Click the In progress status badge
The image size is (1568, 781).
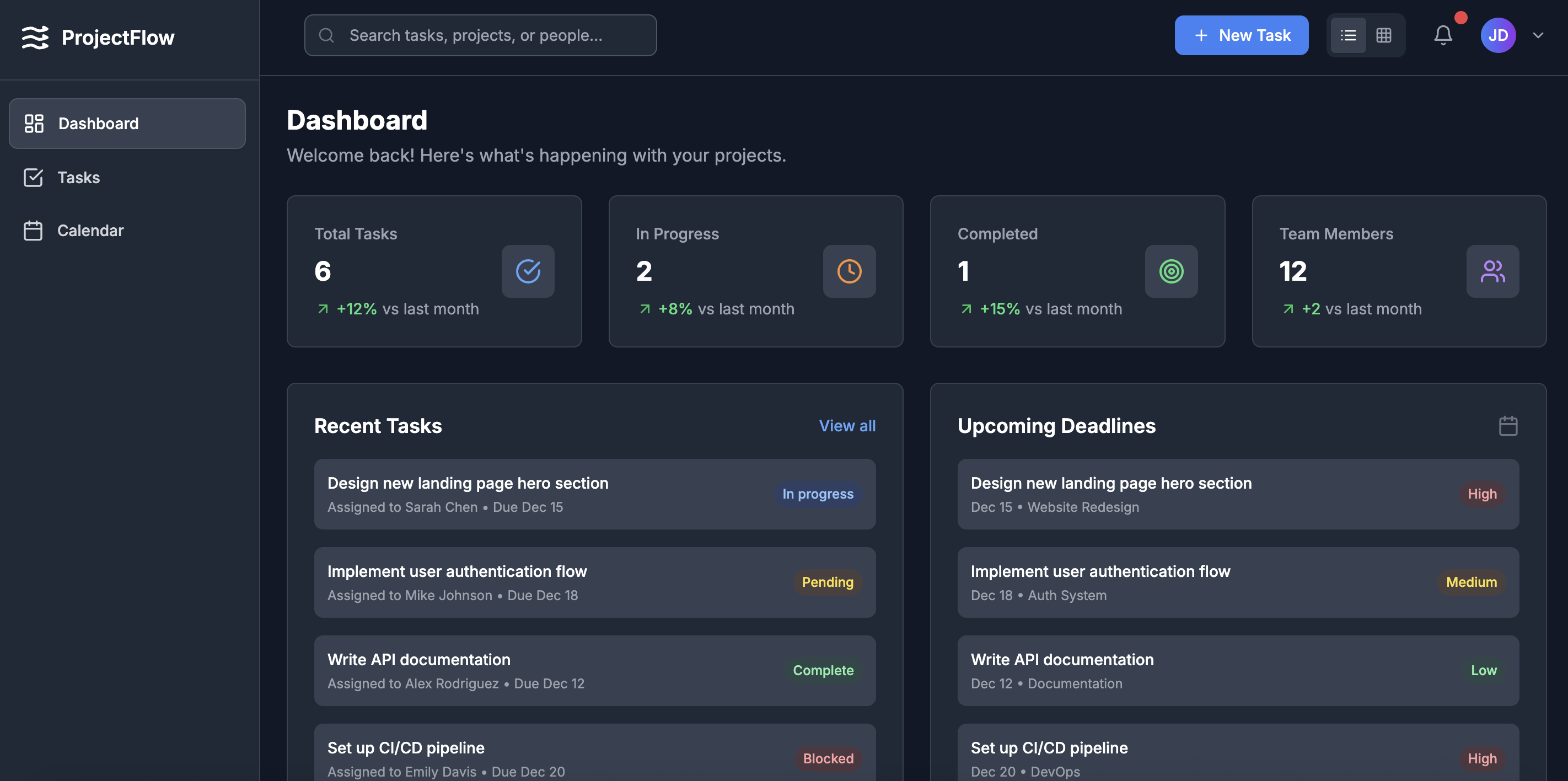(x=818, y=494)
